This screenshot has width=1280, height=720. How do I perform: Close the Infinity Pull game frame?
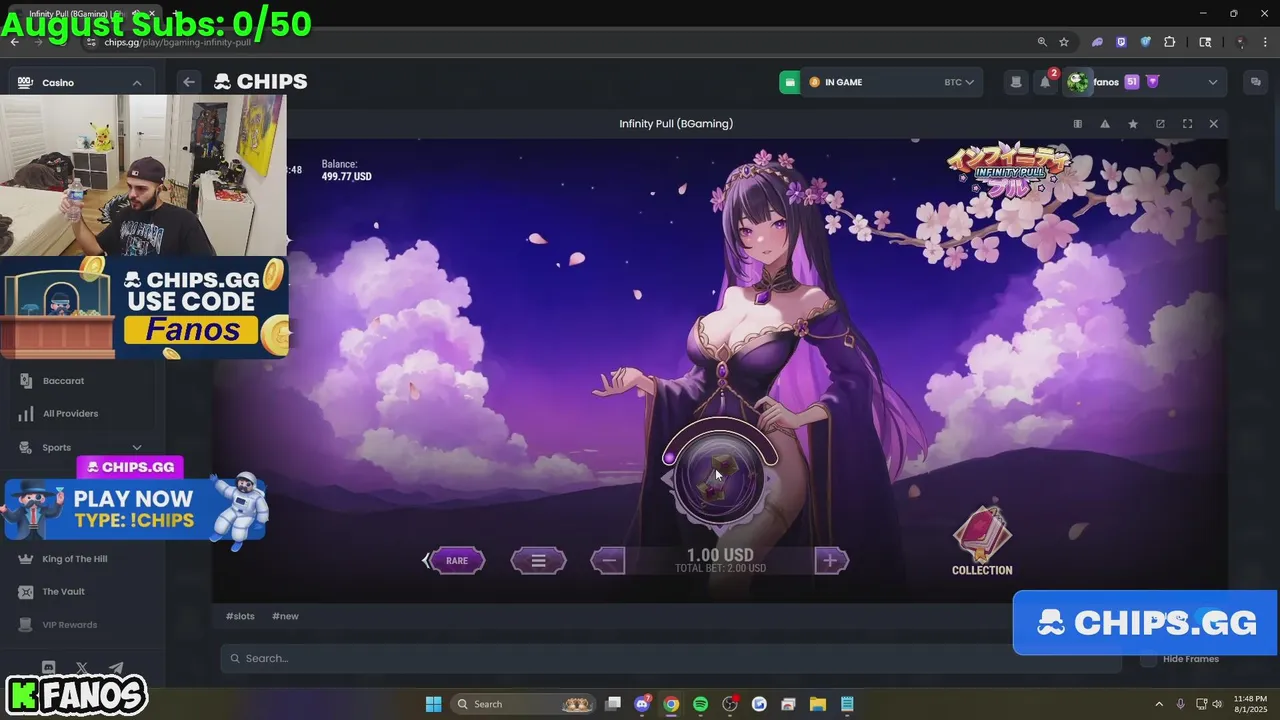click(x=1213, y=124)
